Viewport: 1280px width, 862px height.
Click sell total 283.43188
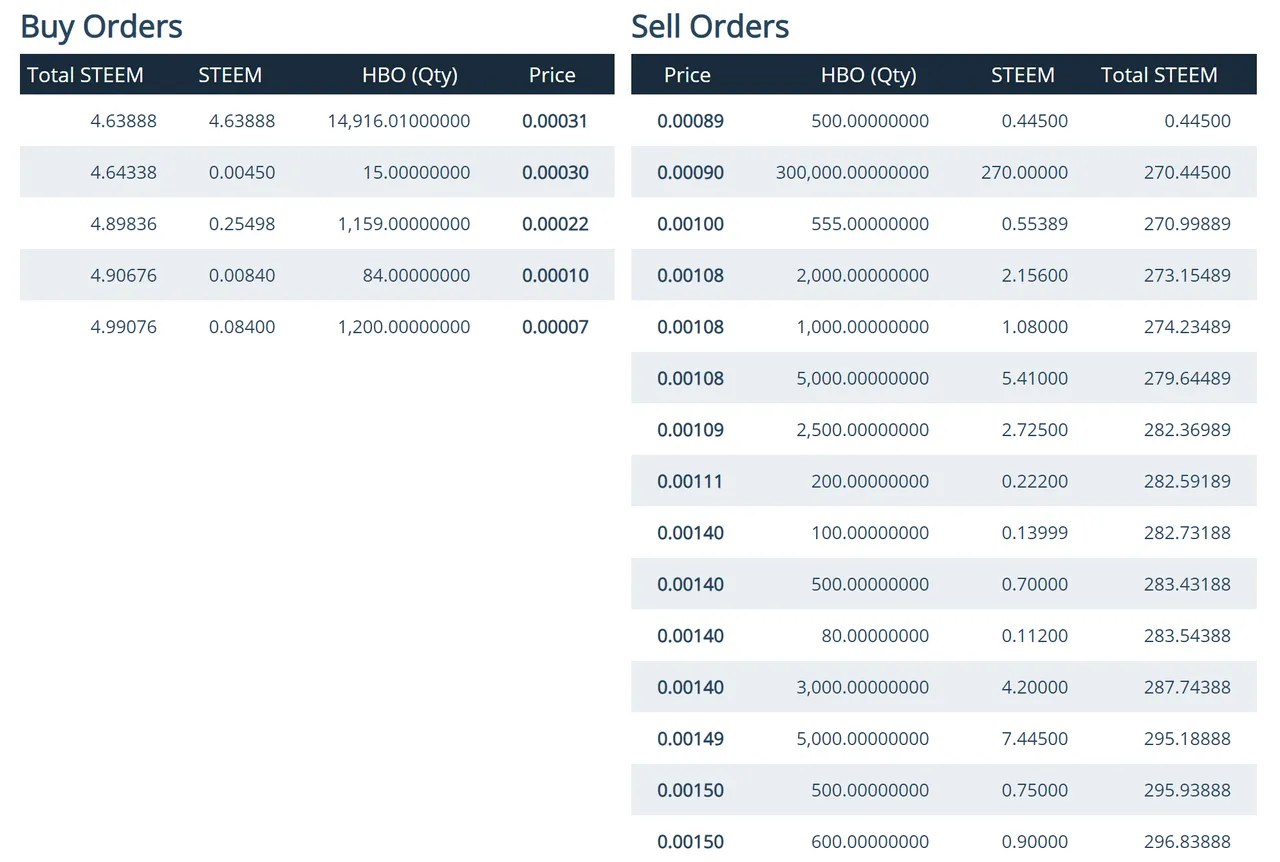coord(1187,585)
